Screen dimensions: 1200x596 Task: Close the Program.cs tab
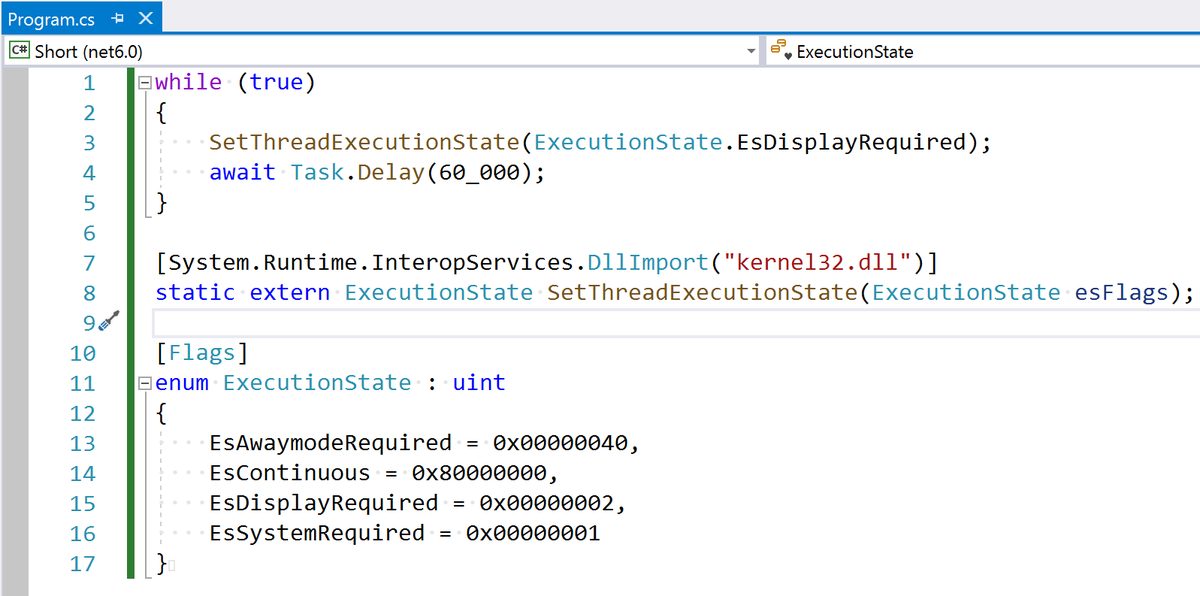coord(145,19)
